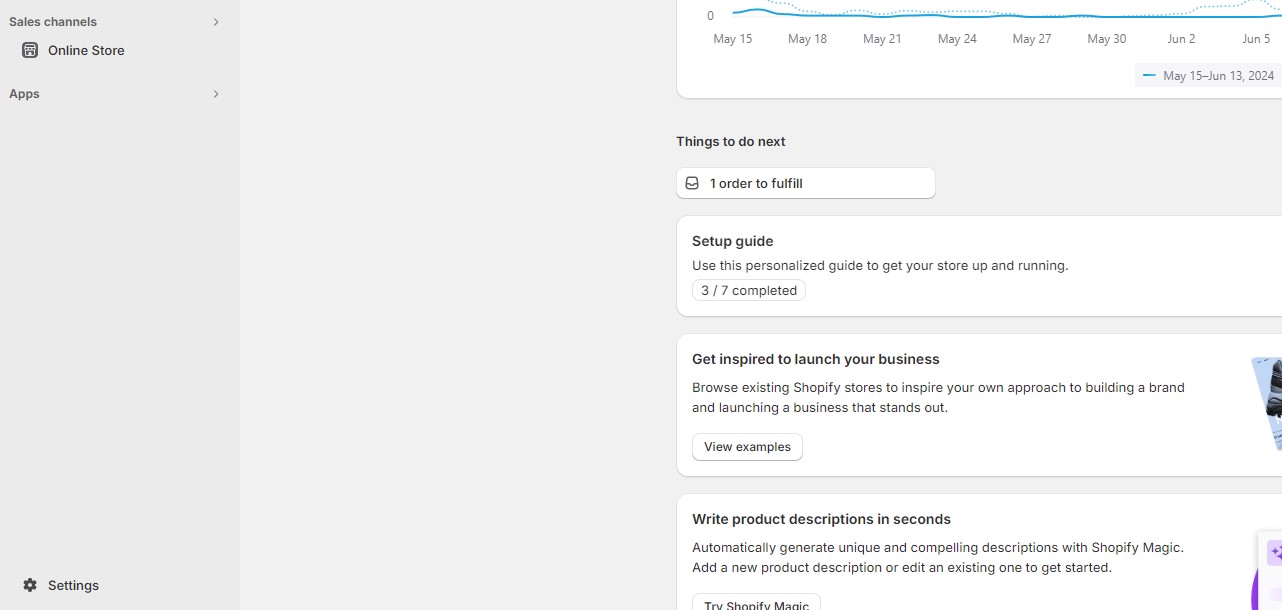Expand the Apps chevron arrow

[216, 94]
